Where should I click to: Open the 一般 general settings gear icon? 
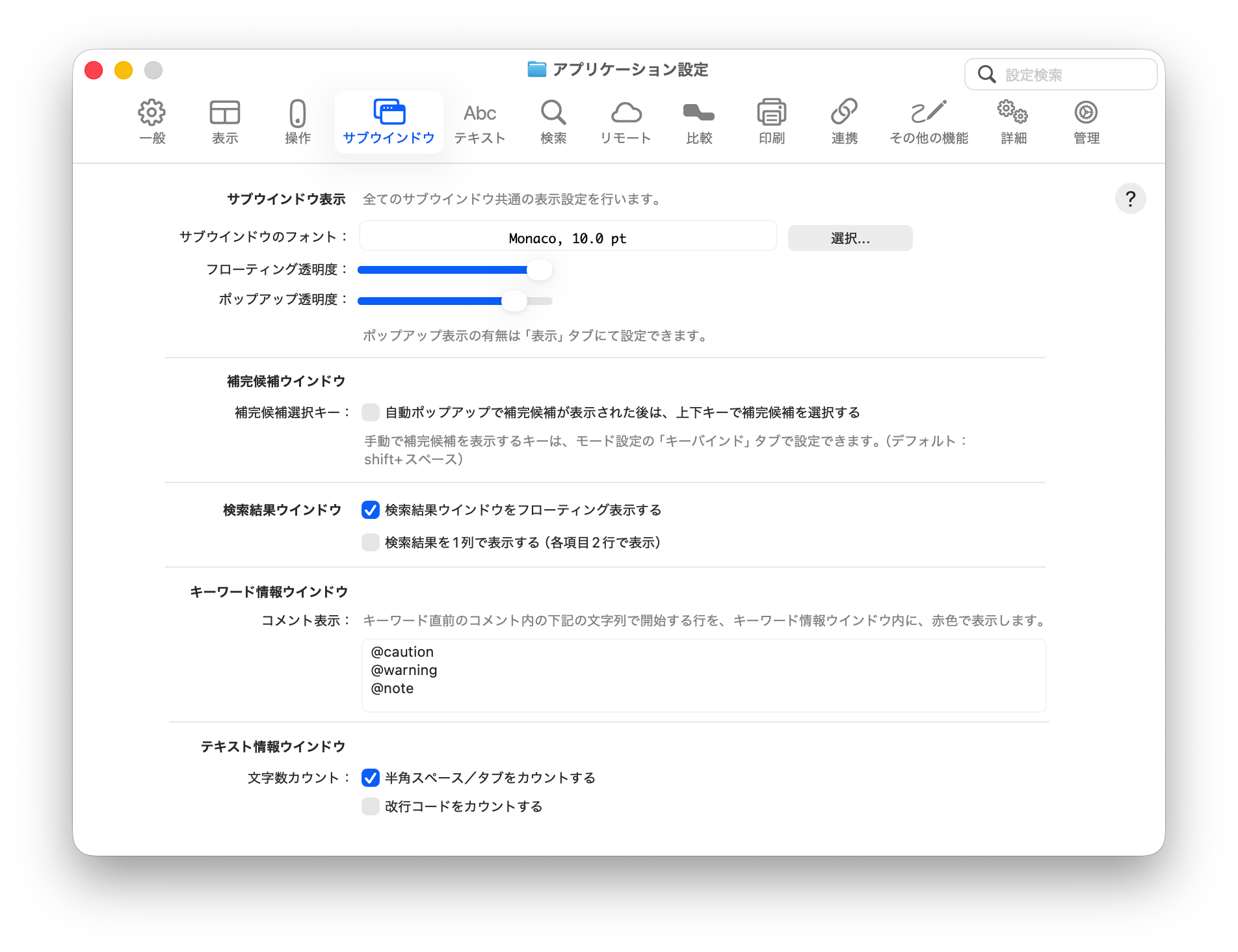click(152, 113)
